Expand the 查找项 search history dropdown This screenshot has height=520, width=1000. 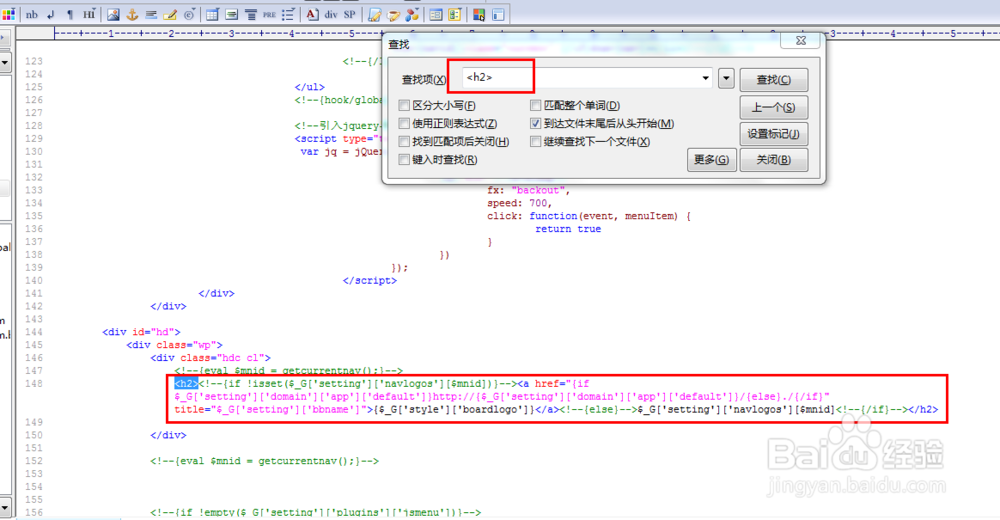tap(705, 78)
